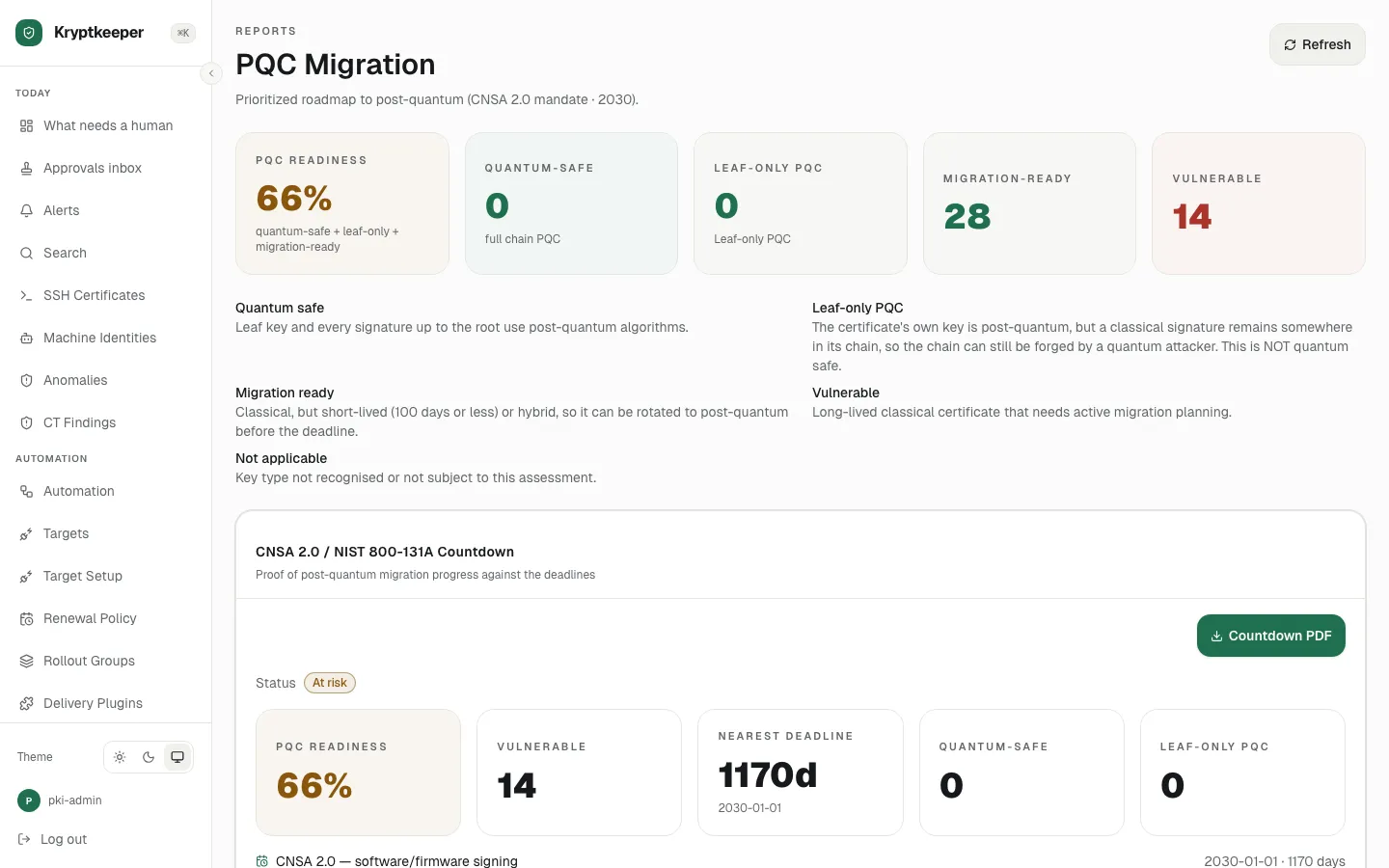The width and height of the screenshot is (1389, 868).
Task: Click the Target Setup plug icon
Action: [27, 576]
